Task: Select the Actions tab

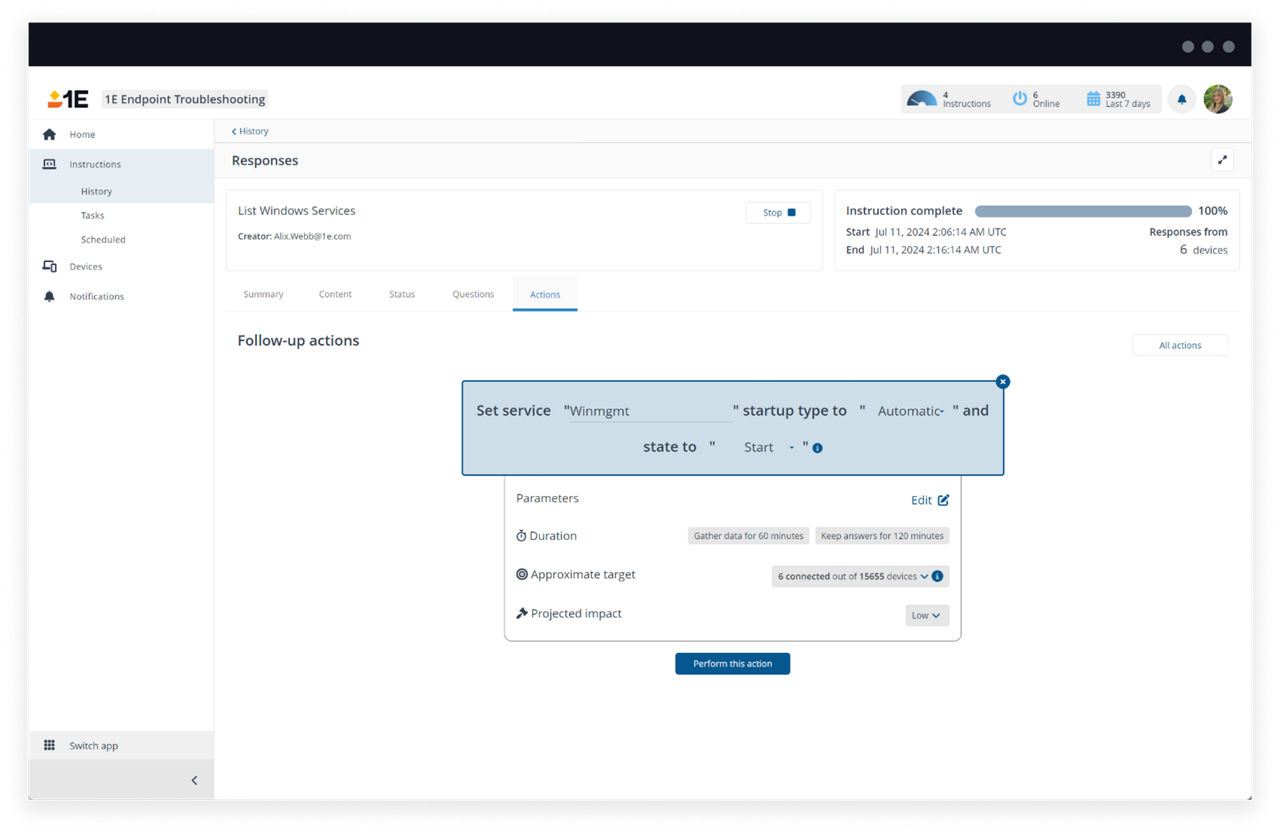Action: point(545,294)
